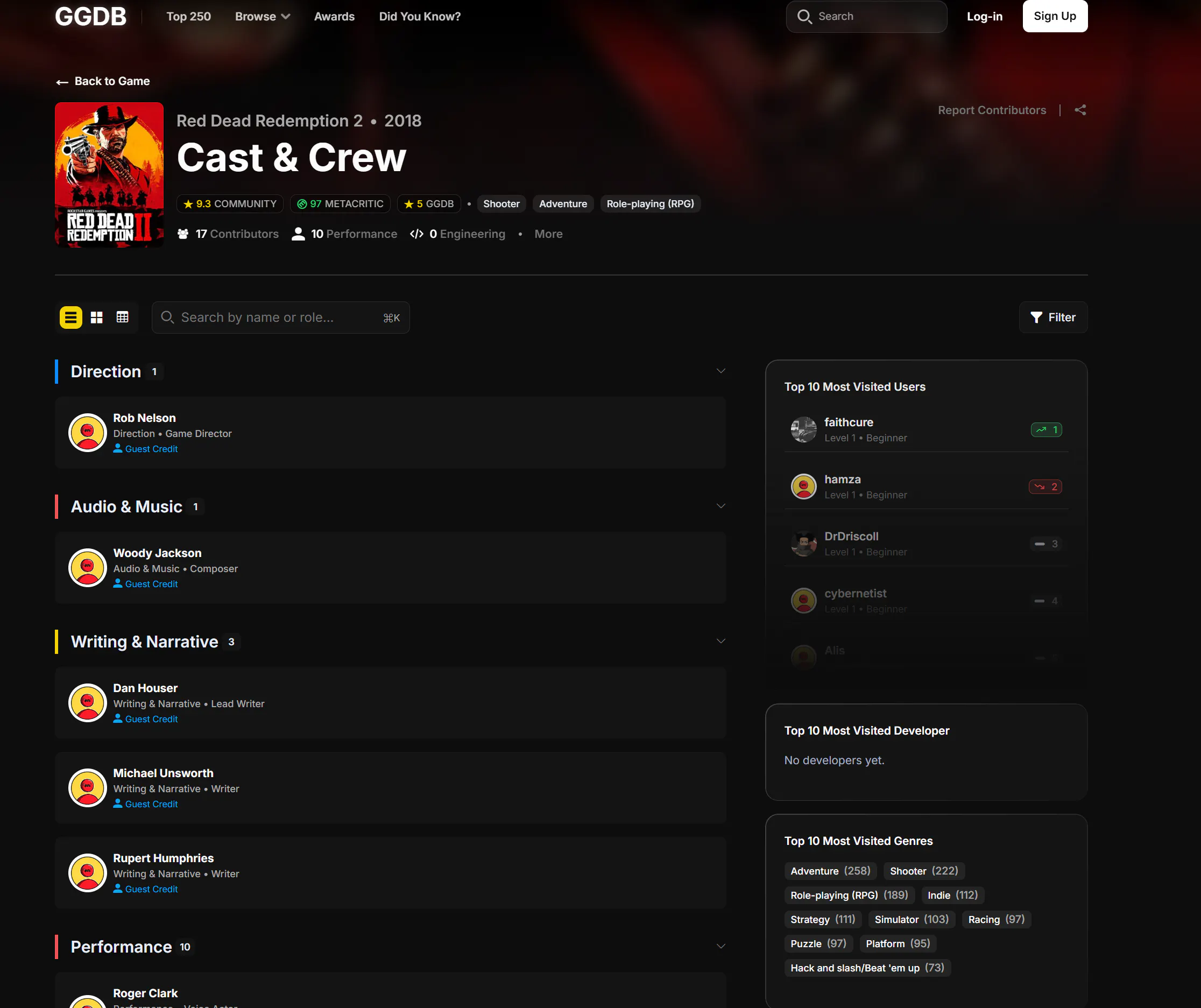
Task: Click the contributors group icon
Action: point(183,234)
